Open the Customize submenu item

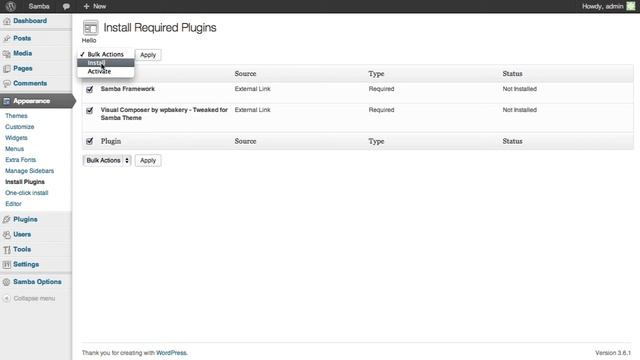20,127
